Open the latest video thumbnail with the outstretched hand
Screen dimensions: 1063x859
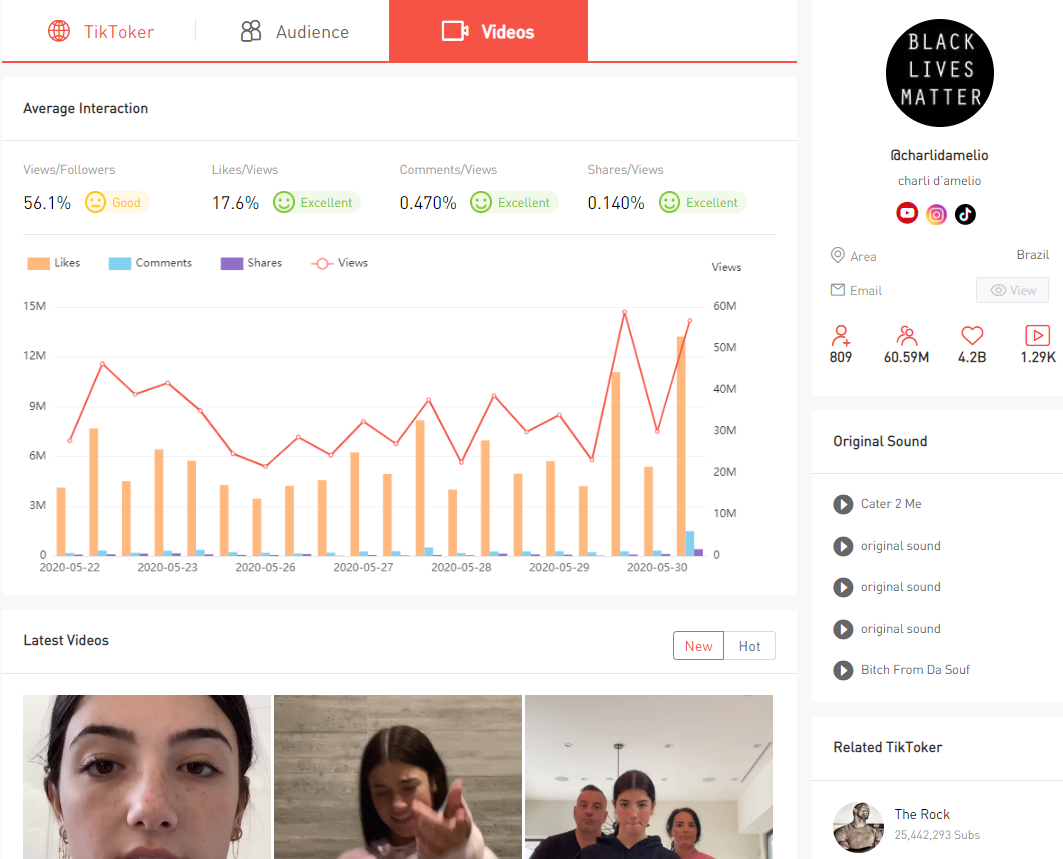point(398,777)
